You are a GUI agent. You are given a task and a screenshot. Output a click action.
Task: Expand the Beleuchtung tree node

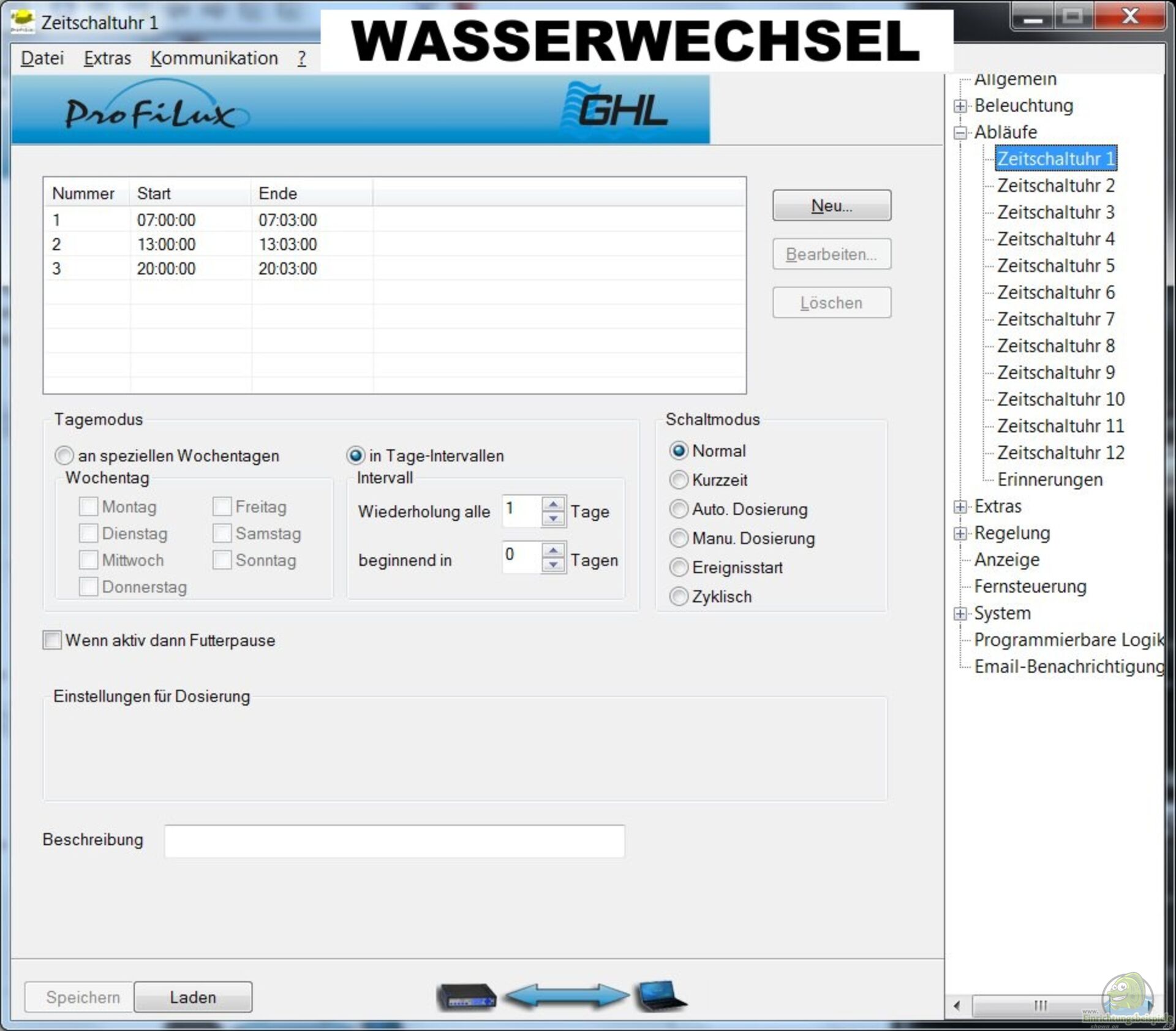tap(960, 106)
